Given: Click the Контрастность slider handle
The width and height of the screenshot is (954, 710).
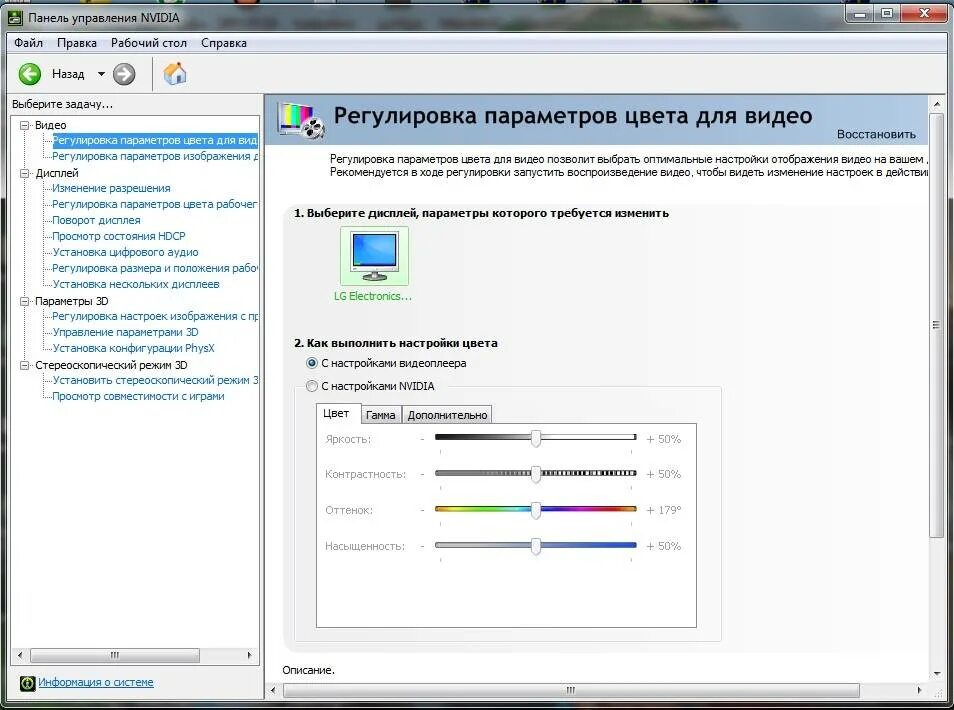Looking at the screenshot, I should point(535,474).
